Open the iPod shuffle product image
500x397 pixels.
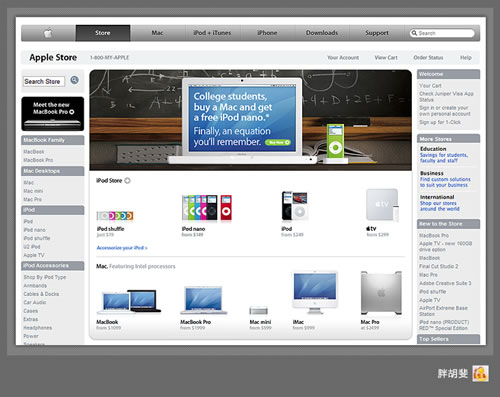pyautogui.click(x=115, y=216)
